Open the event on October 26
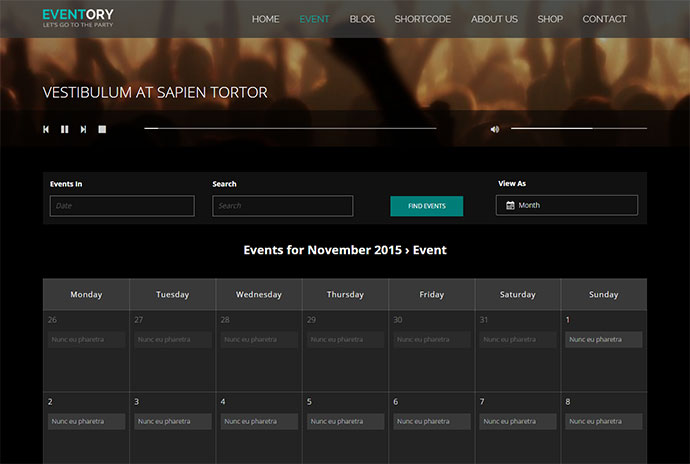This screenshot has height=464, width=690. [x=86, y=339]
